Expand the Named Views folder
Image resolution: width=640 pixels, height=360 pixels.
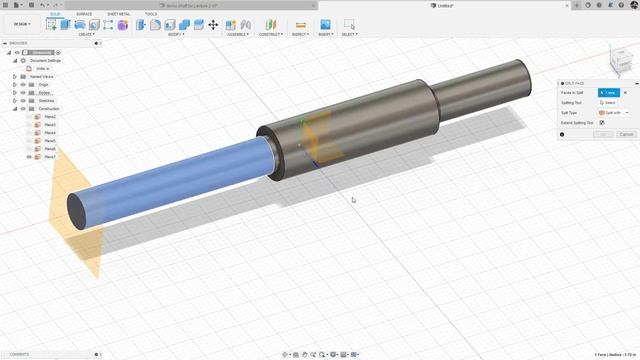coord(15,76)
